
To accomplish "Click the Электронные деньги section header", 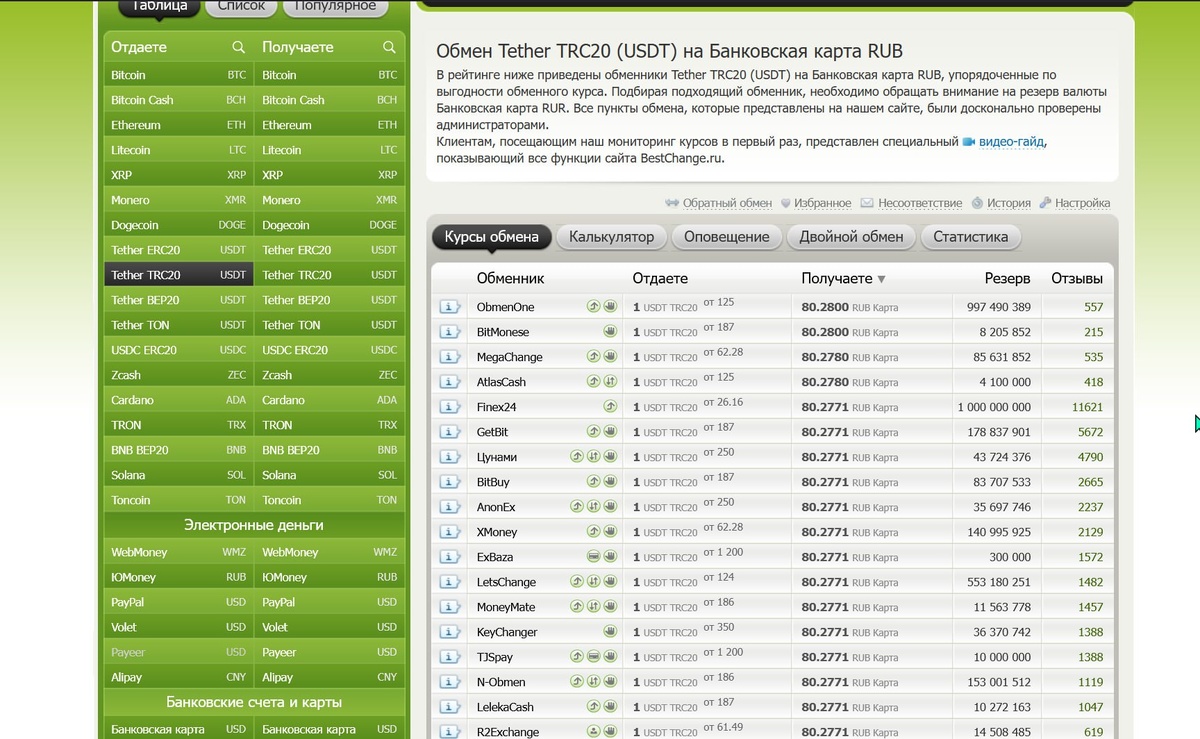I will pyautogui.click(x=254, y=525).
